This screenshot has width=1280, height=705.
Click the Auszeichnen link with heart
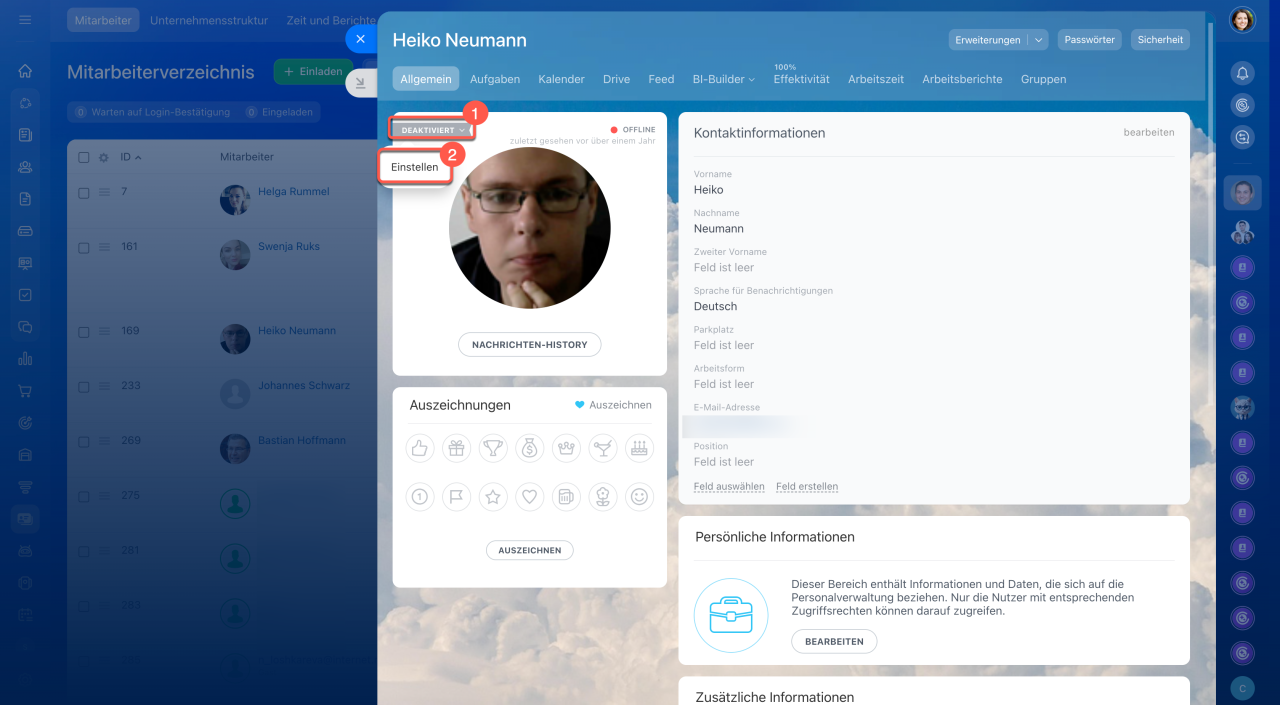(613, 405)
